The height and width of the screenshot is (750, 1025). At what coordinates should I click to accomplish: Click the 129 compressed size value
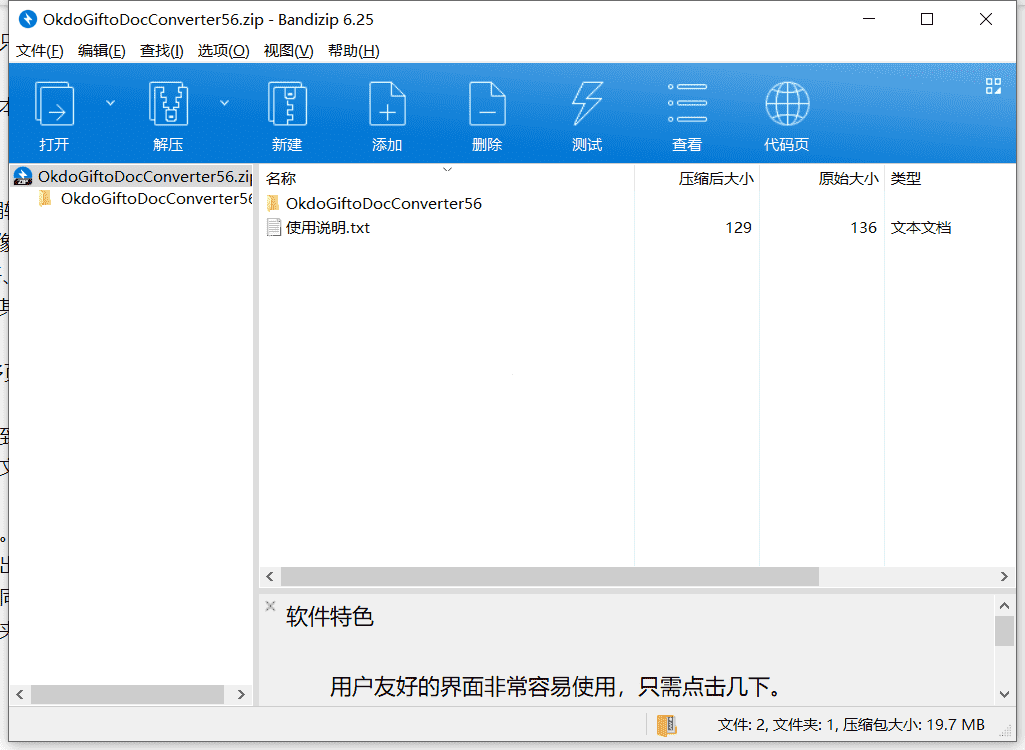tap(738, 228)
